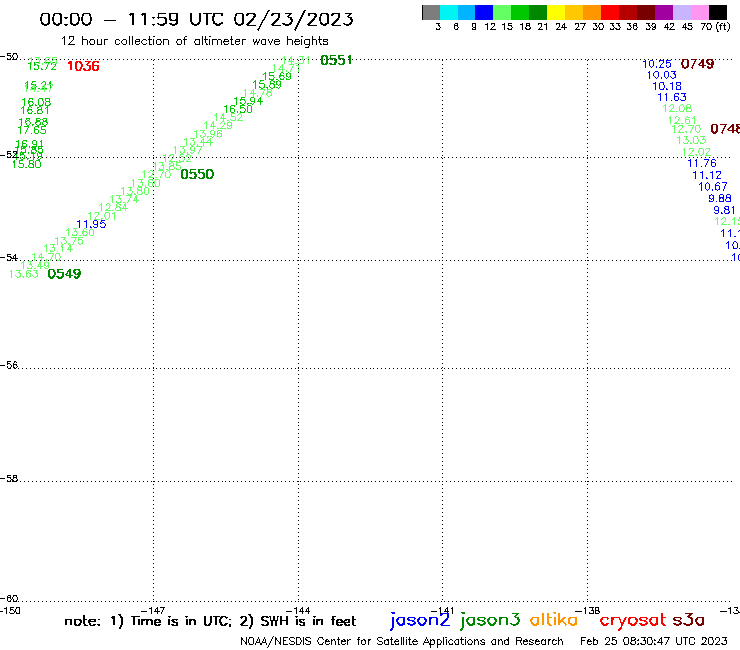Click the '13.96' wave height value
This screenshot has width=740, height=650.
(x=208, y=134)
